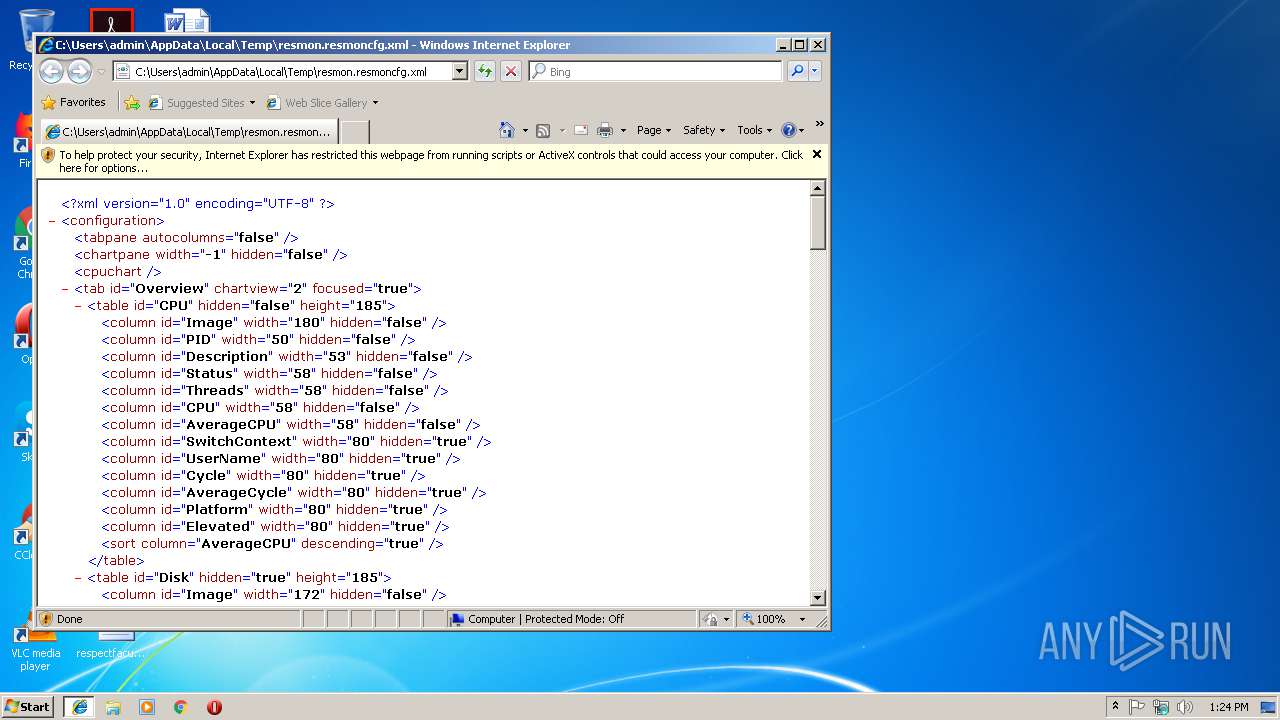Click the Bing search box
The width and height of the screenshot is (1280, 720).
coord(656,71)
